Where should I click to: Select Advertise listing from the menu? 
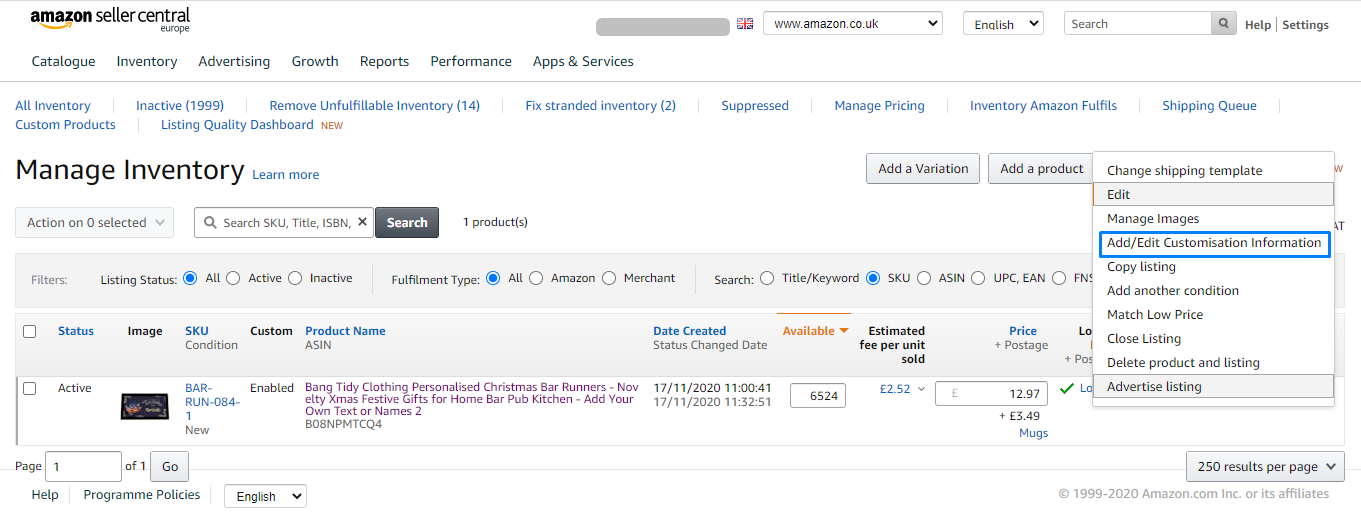coord(1154,387)
